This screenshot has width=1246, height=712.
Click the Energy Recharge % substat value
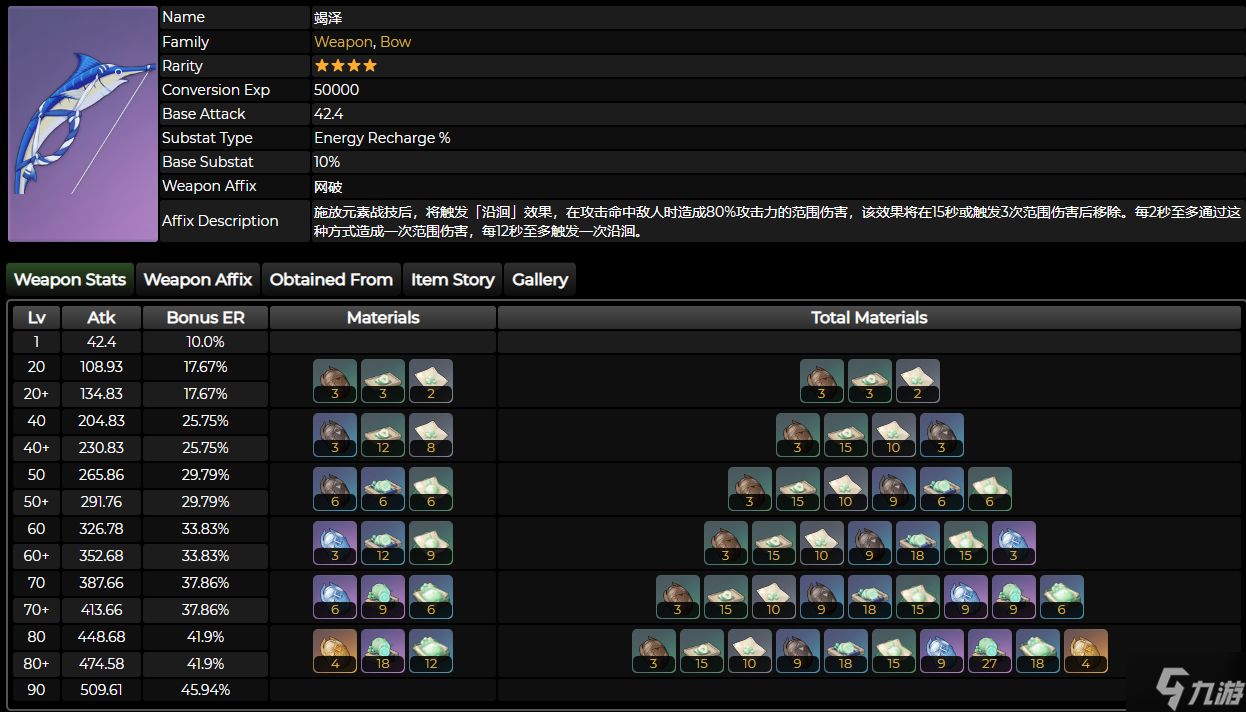pyautogui.click(x=382, y=138)
